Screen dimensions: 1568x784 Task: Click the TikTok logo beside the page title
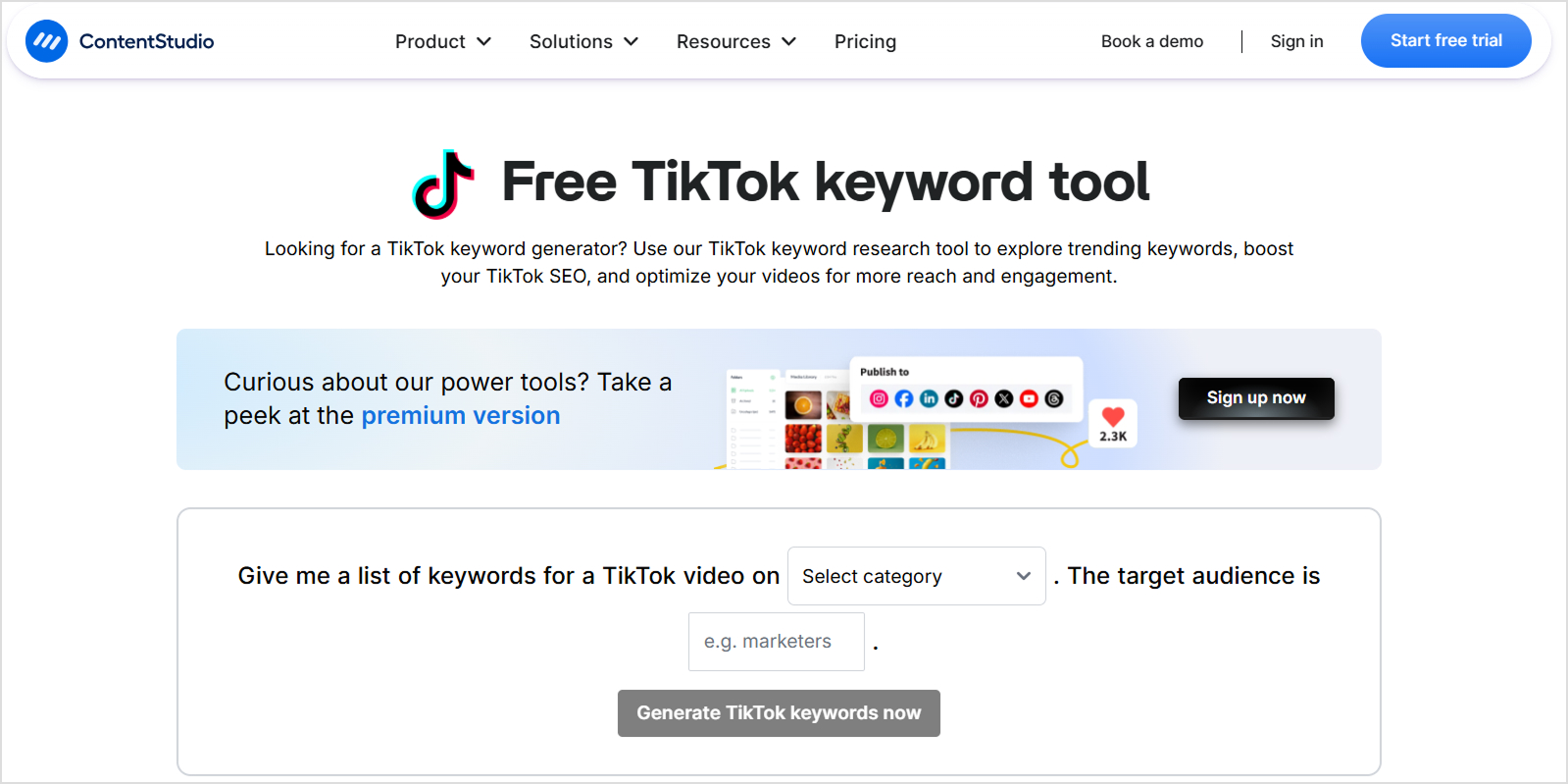pos(444,184)
